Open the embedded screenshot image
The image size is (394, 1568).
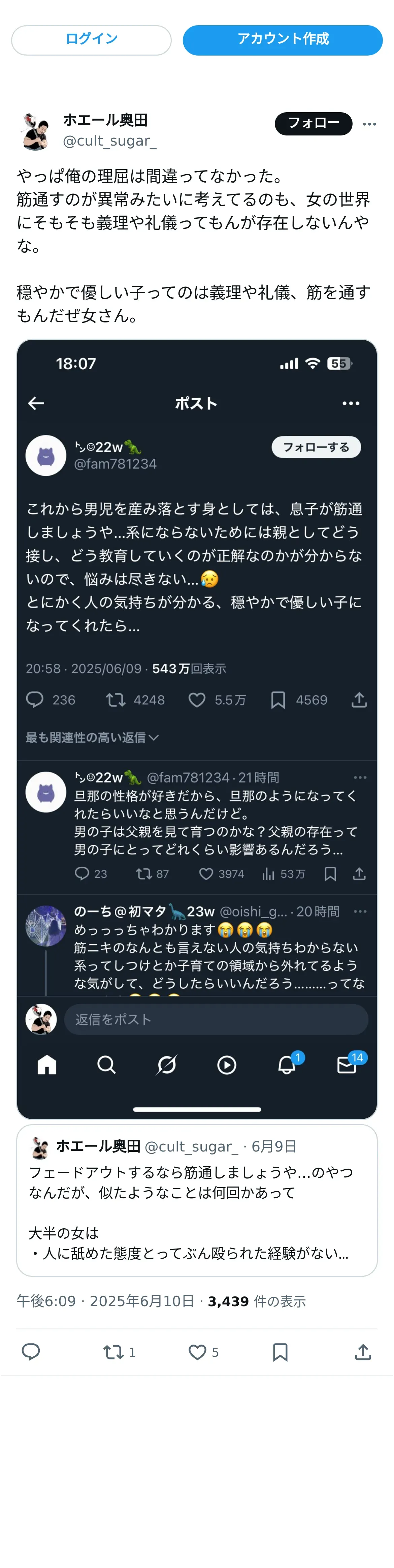196,729
